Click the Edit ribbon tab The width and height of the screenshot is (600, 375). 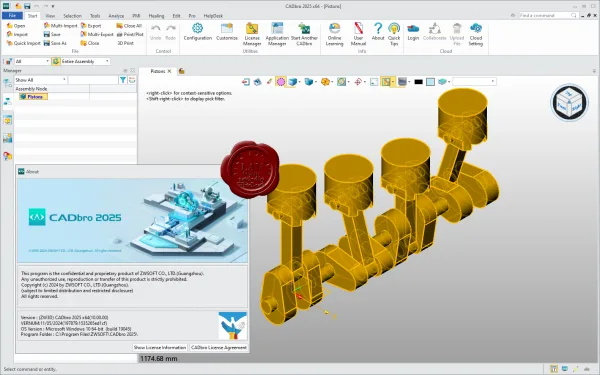point(176,16)
